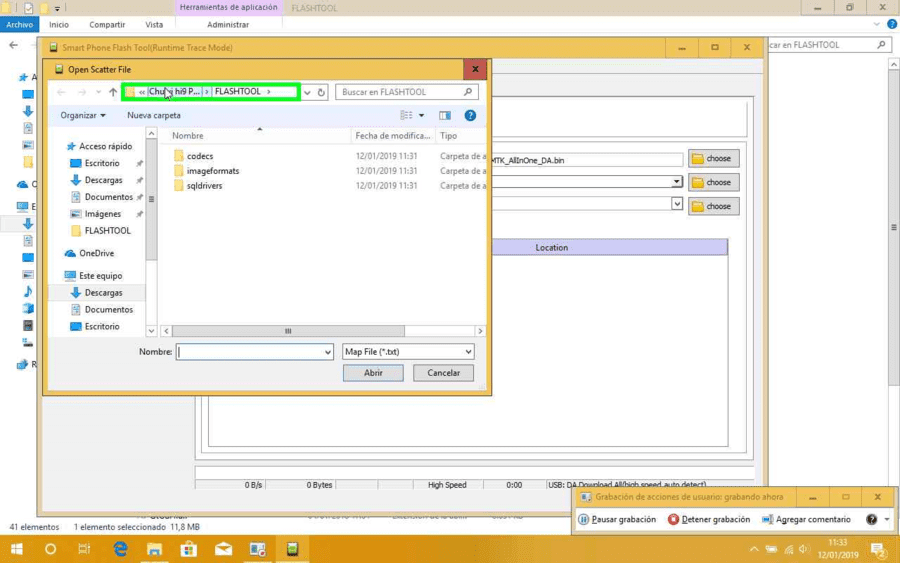Open Documentos under Acceso rápido
The height and width of the screenshot is (563, 900).
coord(108,197)
